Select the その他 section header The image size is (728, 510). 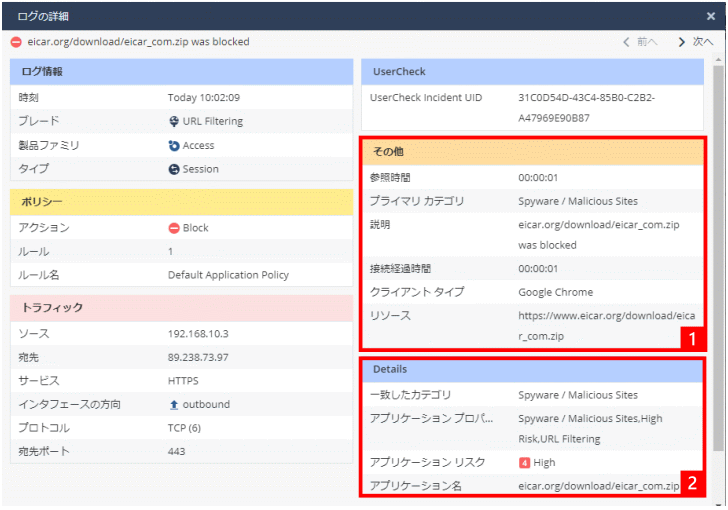(x=535, y=151)
